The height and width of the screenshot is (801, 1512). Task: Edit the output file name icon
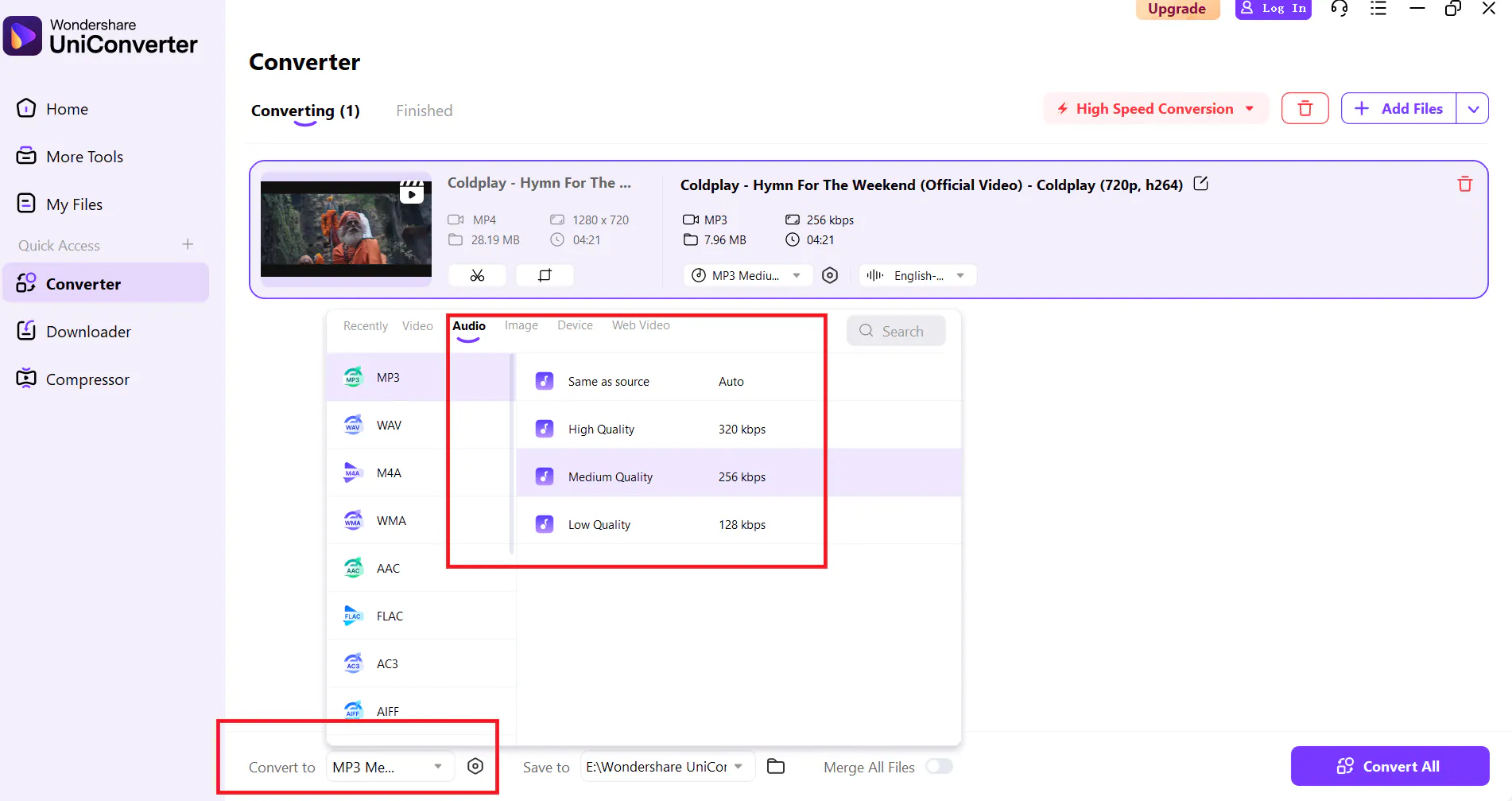[x=1200, y=184]
